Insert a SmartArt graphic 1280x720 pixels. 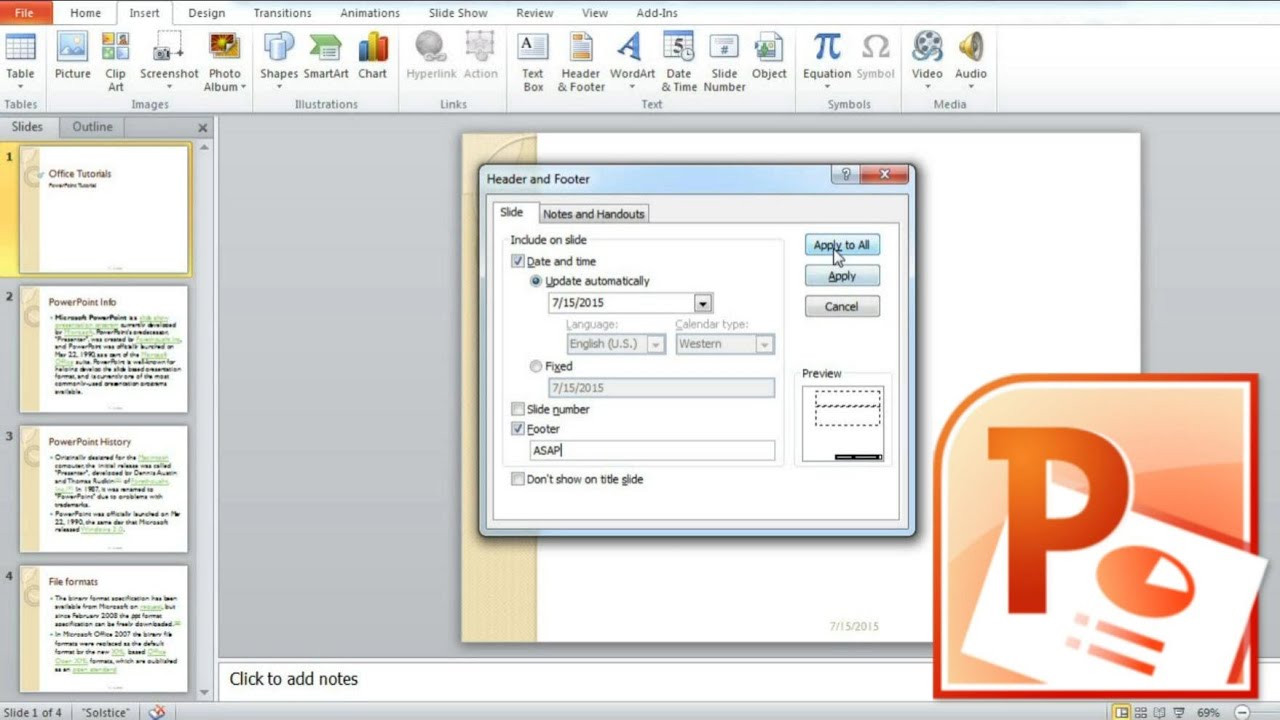326,56
